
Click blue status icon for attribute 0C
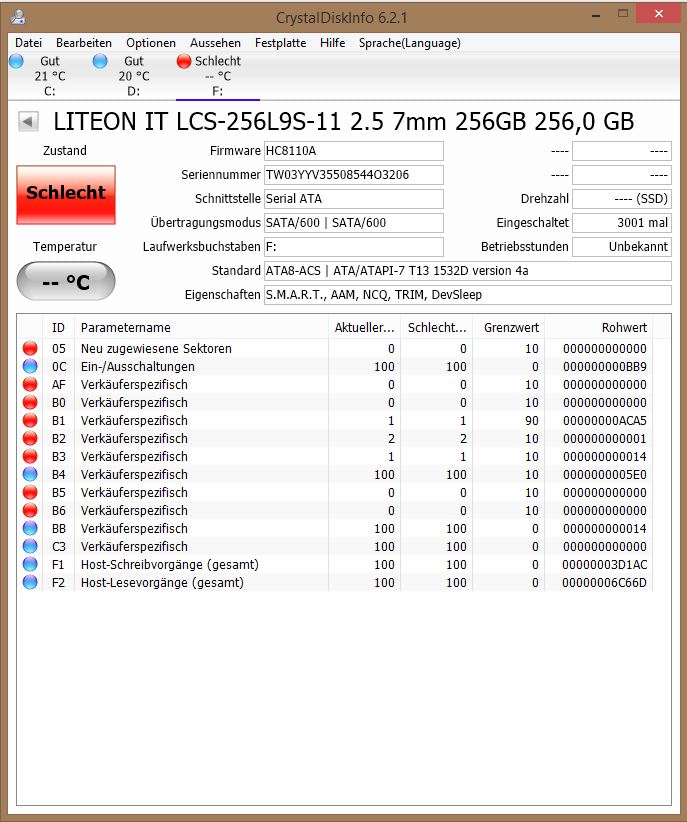(x=30, y=366)
